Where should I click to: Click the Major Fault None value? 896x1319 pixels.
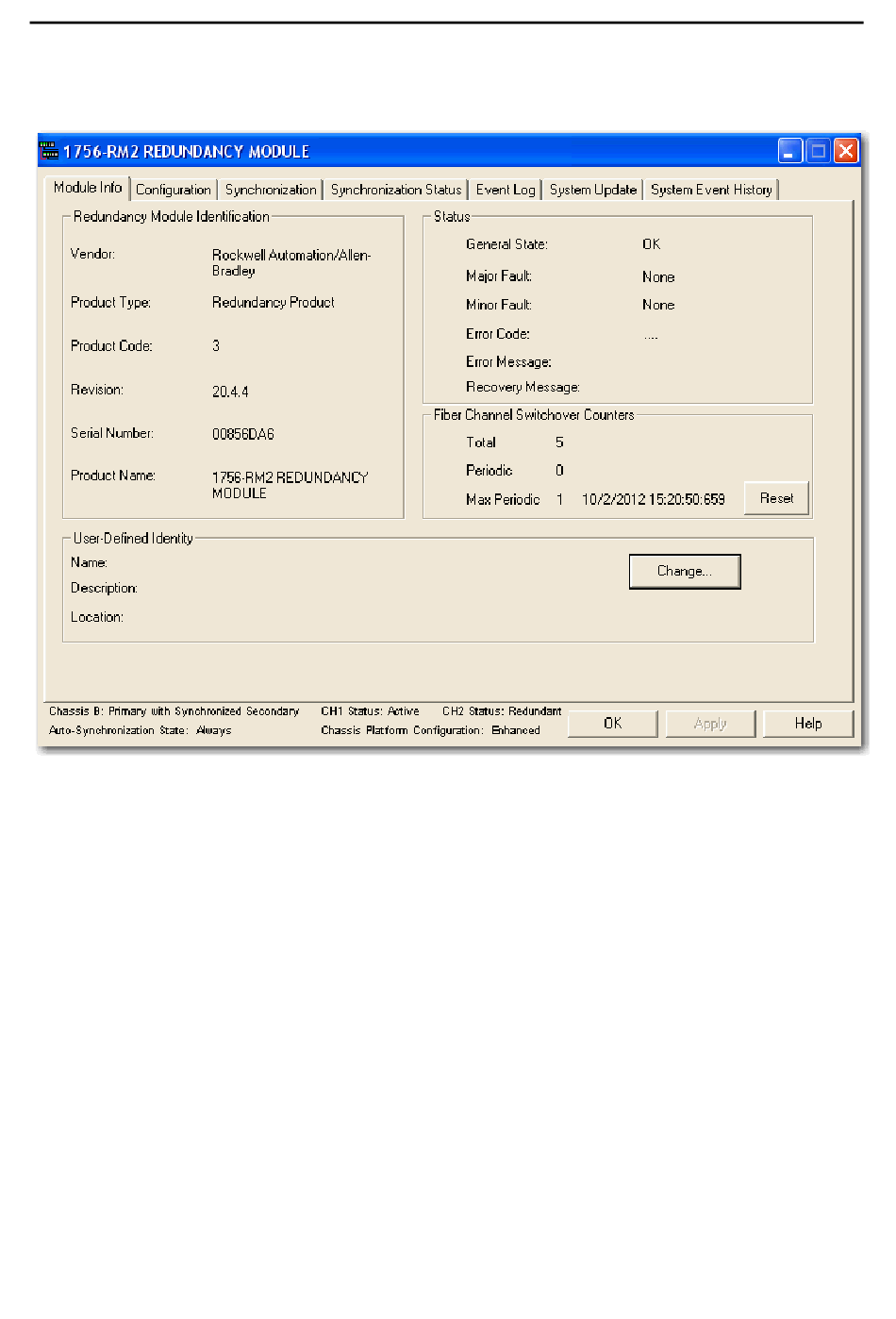tap(658, 277)
